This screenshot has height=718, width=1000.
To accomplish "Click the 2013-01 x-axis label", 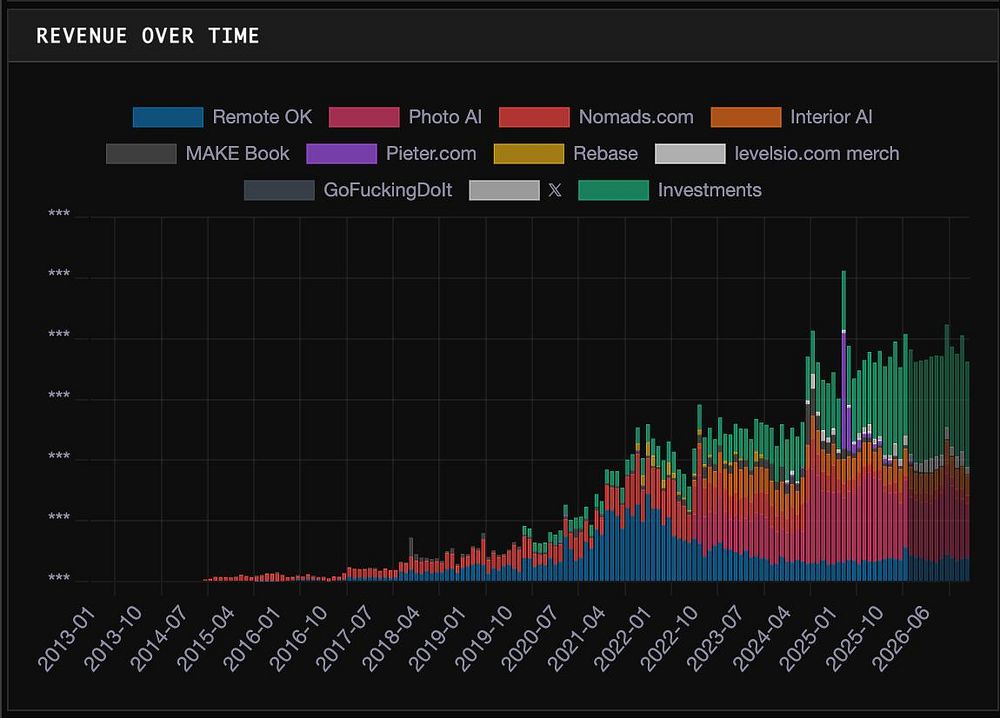I will (x=66, y=639).
